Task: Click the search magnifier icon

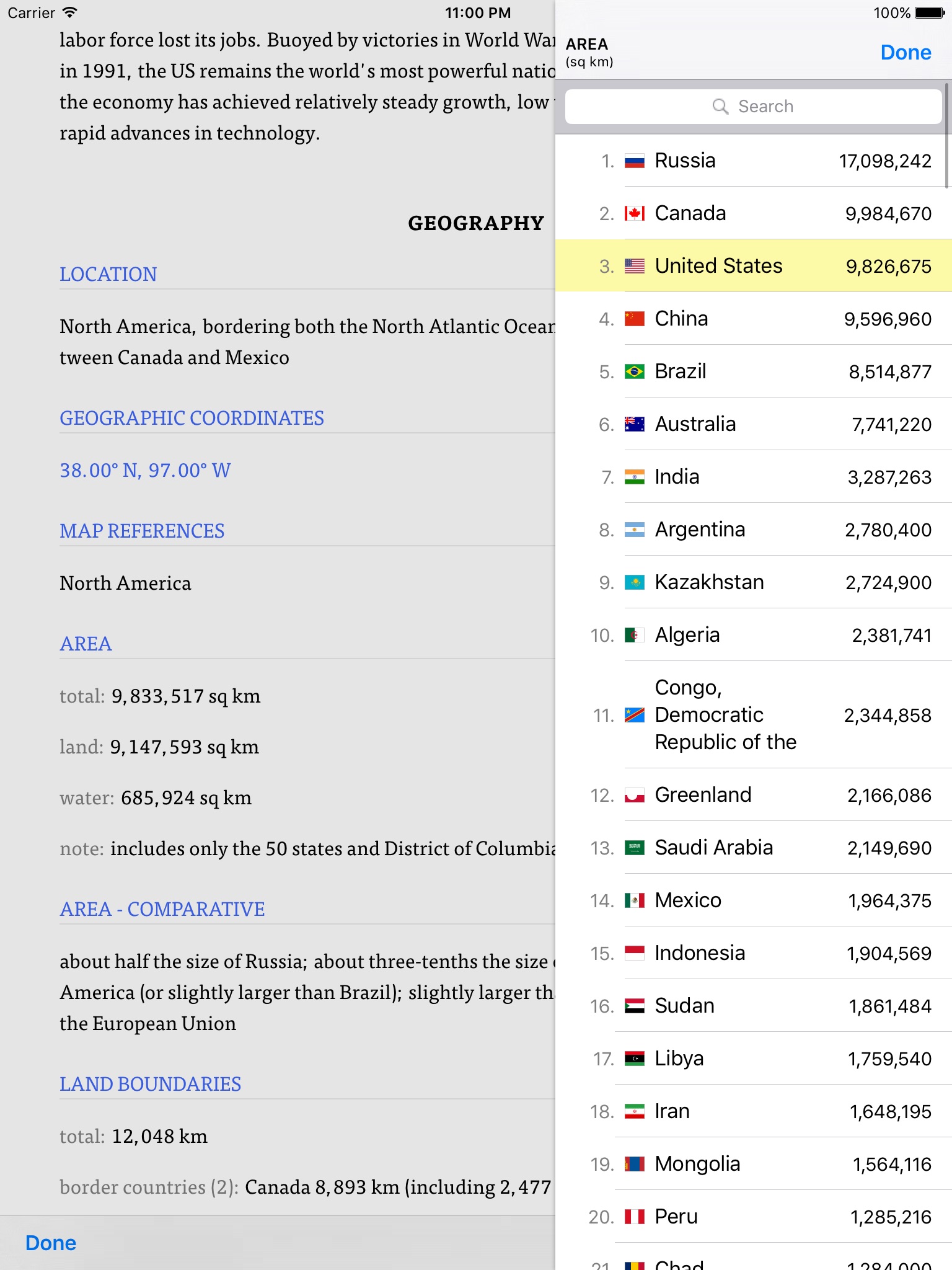Action: (x=720, y=107)
